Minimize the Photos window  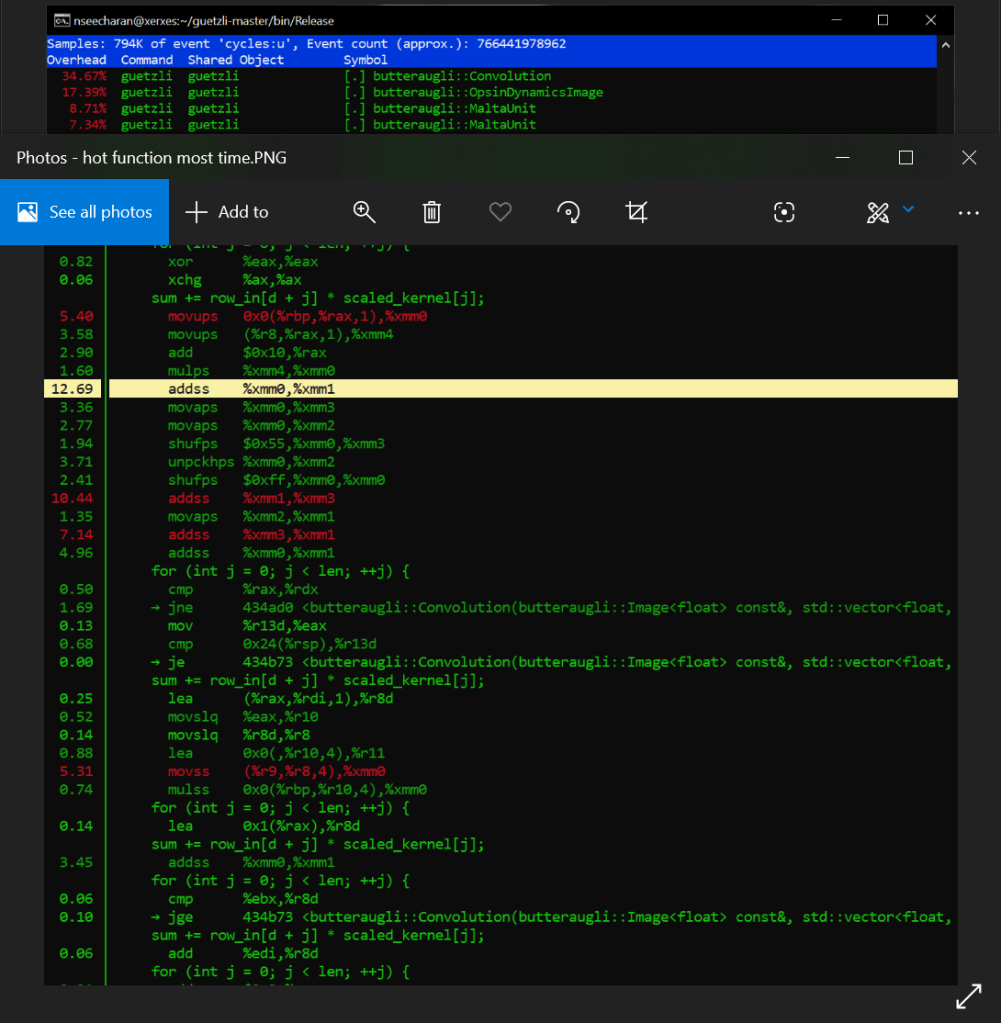pyautogui.click(x=843, y=158)
